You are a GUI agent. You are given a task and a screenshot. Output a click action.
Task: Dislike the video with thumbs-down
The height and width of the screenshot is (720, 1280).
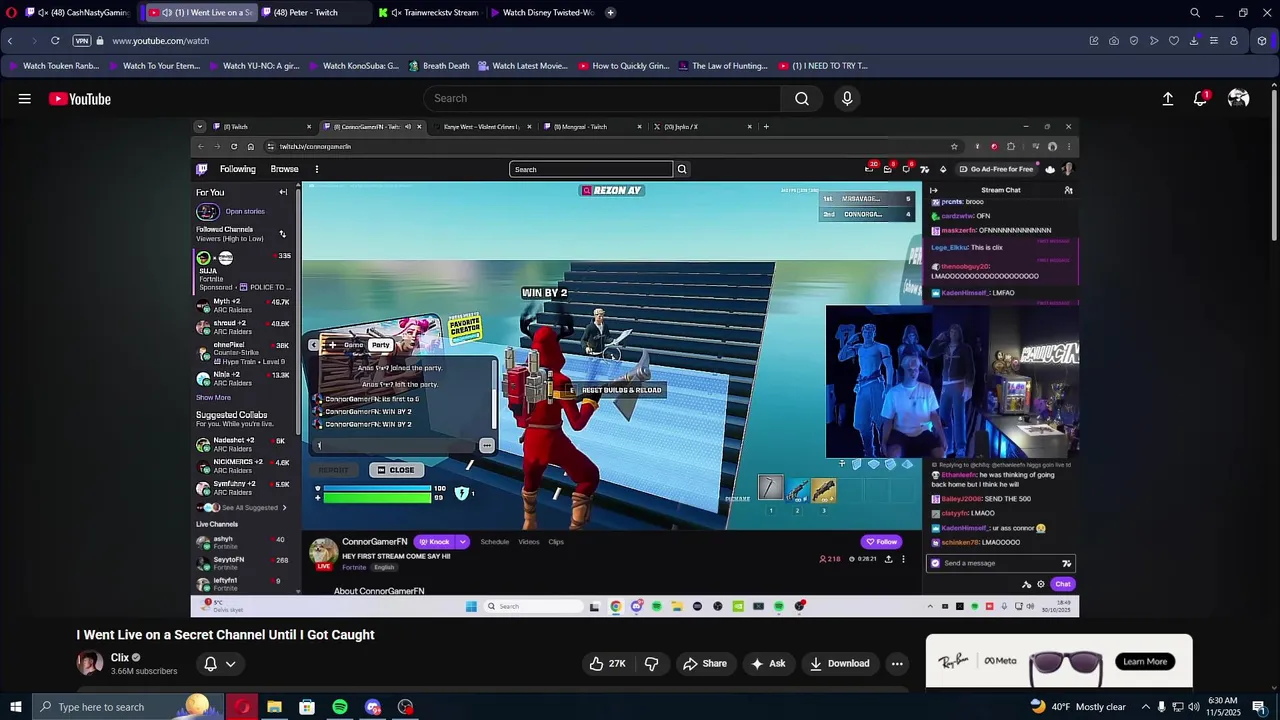(x=652, y=663)
